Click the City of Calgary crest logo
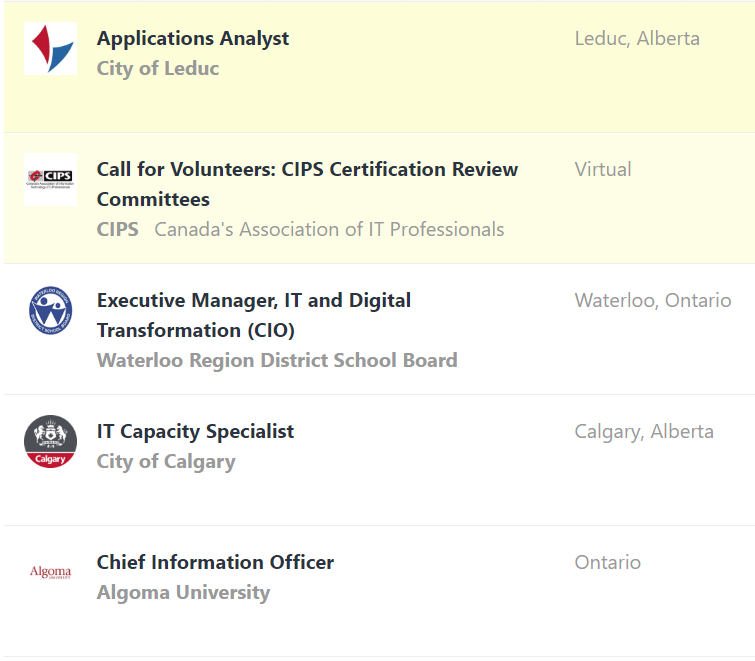 point(50,442)
